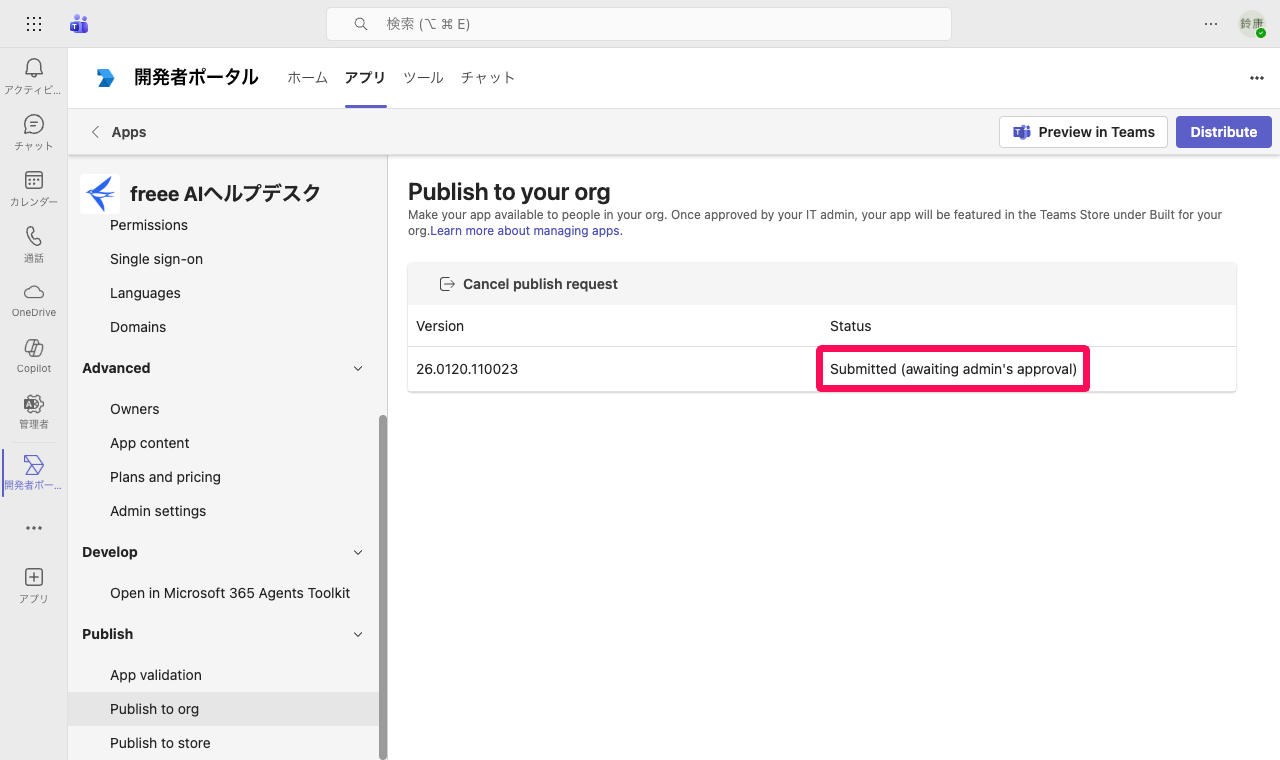Open App validation under Publish

[x=156, y=675]
